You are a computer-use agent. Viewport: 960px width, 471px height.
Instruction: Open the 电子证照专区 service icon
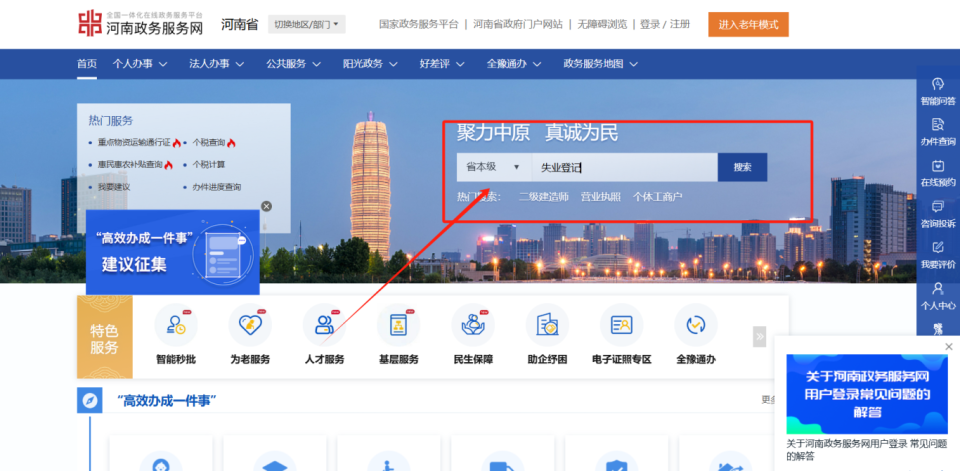pyautogui.click(x=621, y=325)
